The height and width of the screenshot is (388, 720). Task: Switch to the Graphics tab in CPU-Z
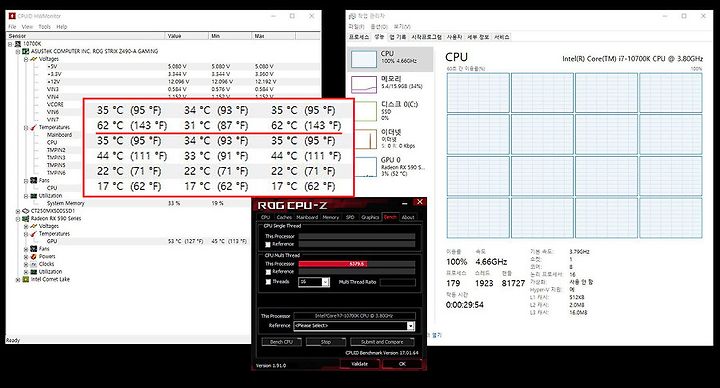click(370, 217)
